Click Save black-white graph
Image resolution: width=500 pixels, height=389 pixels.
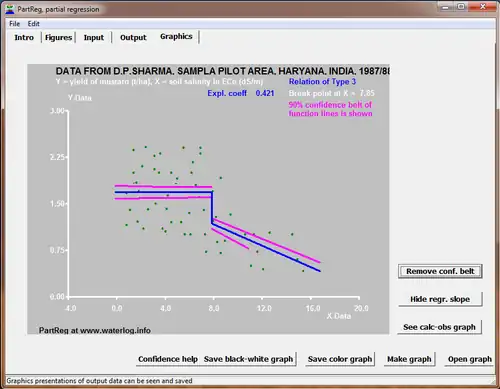click(249, 359)
